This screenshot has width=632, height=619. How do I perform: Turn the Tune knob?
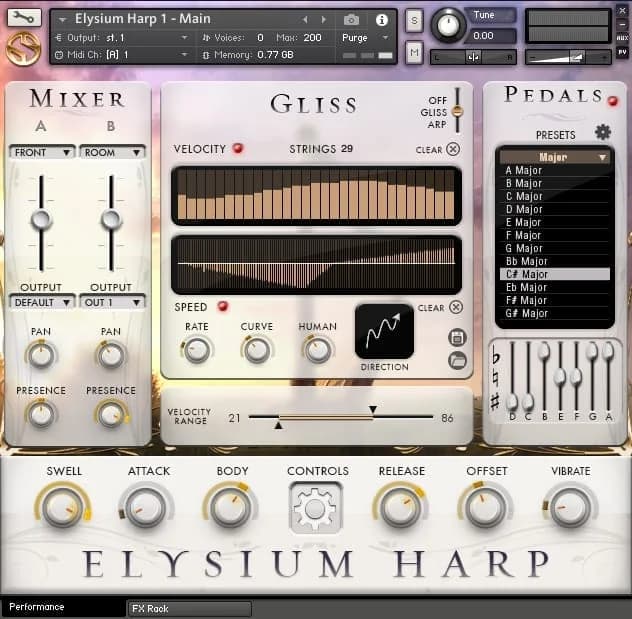click(448, 25)
